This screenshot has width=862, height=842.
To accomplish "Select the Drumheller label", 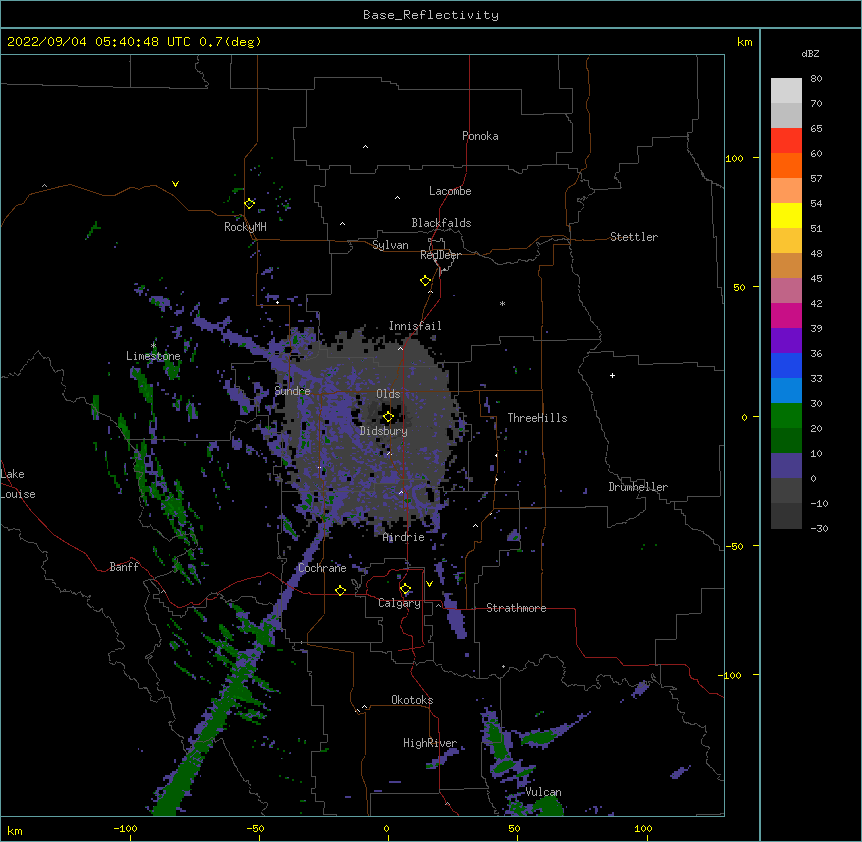I will click(x=638, y=487).
